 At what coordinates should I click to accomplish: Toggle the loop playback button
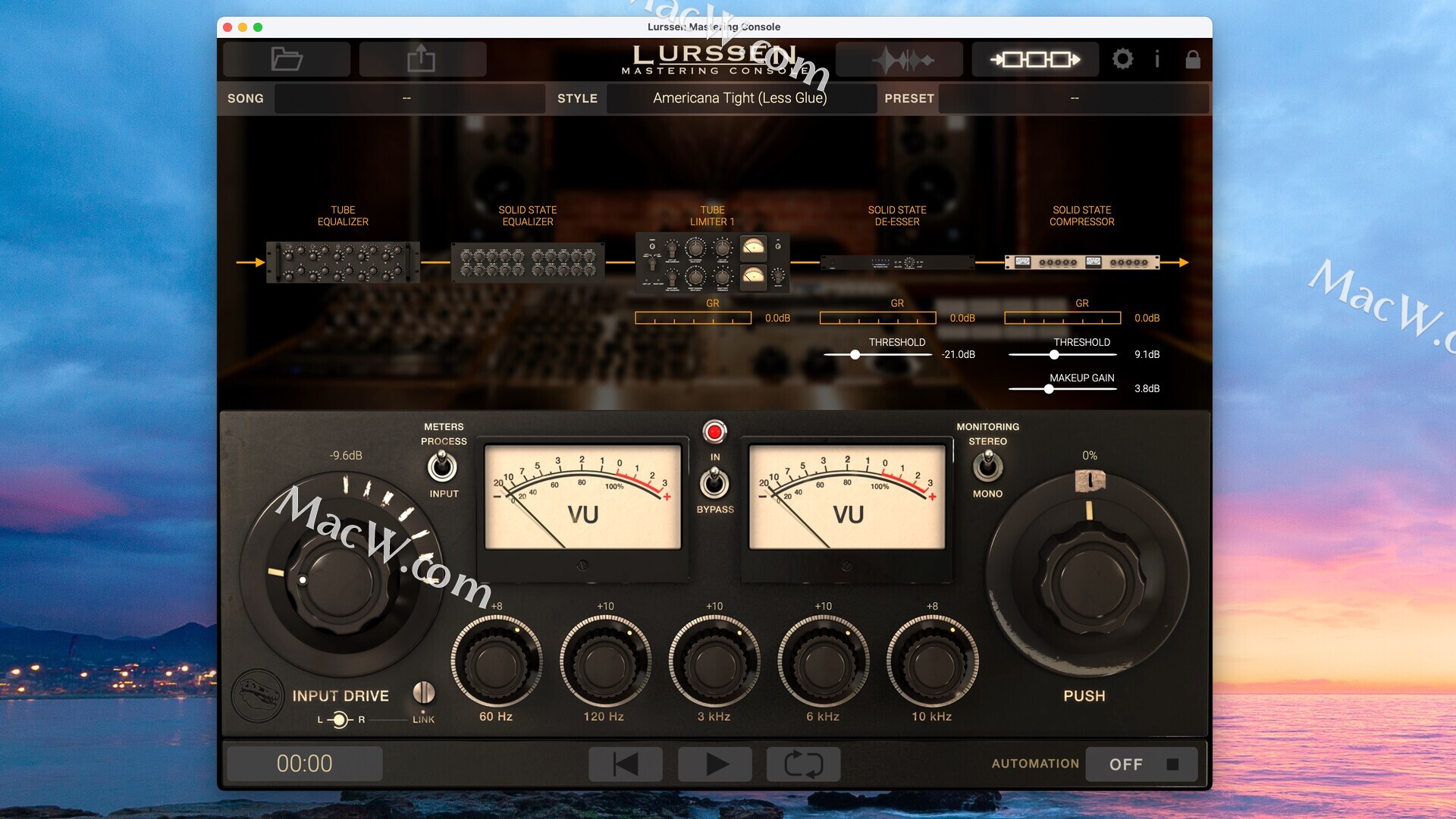(x=803, y=764)
